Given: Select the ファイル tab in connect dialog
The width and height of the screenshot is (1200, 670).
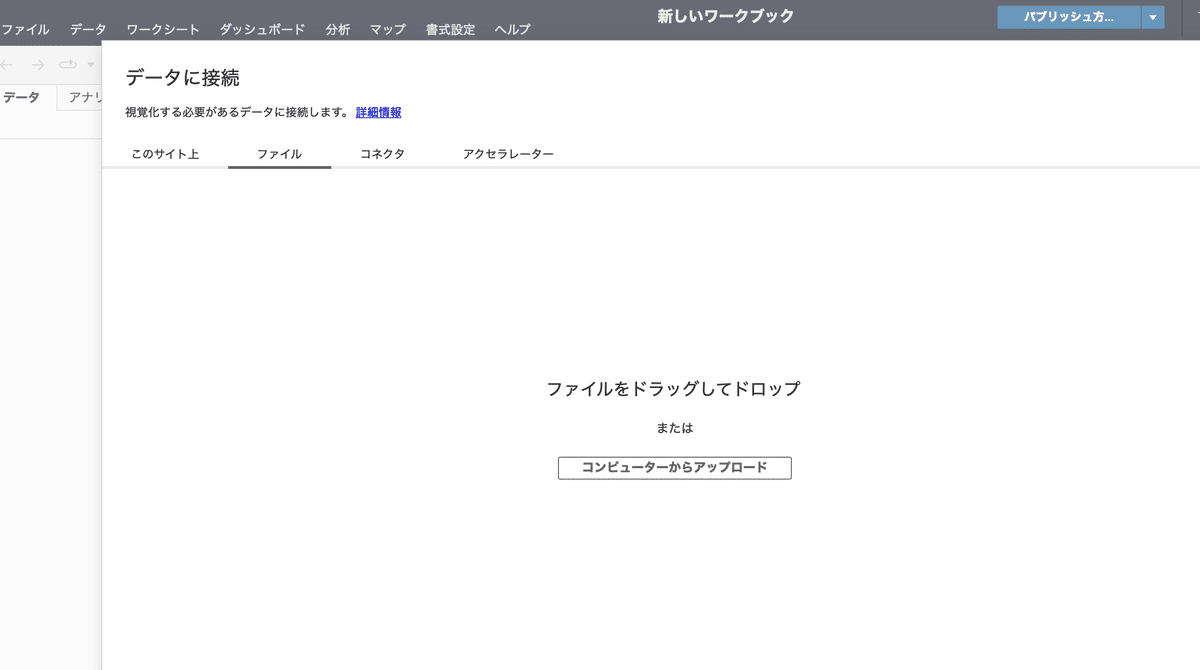Looking at the screenshot, I should click(279, 154).
